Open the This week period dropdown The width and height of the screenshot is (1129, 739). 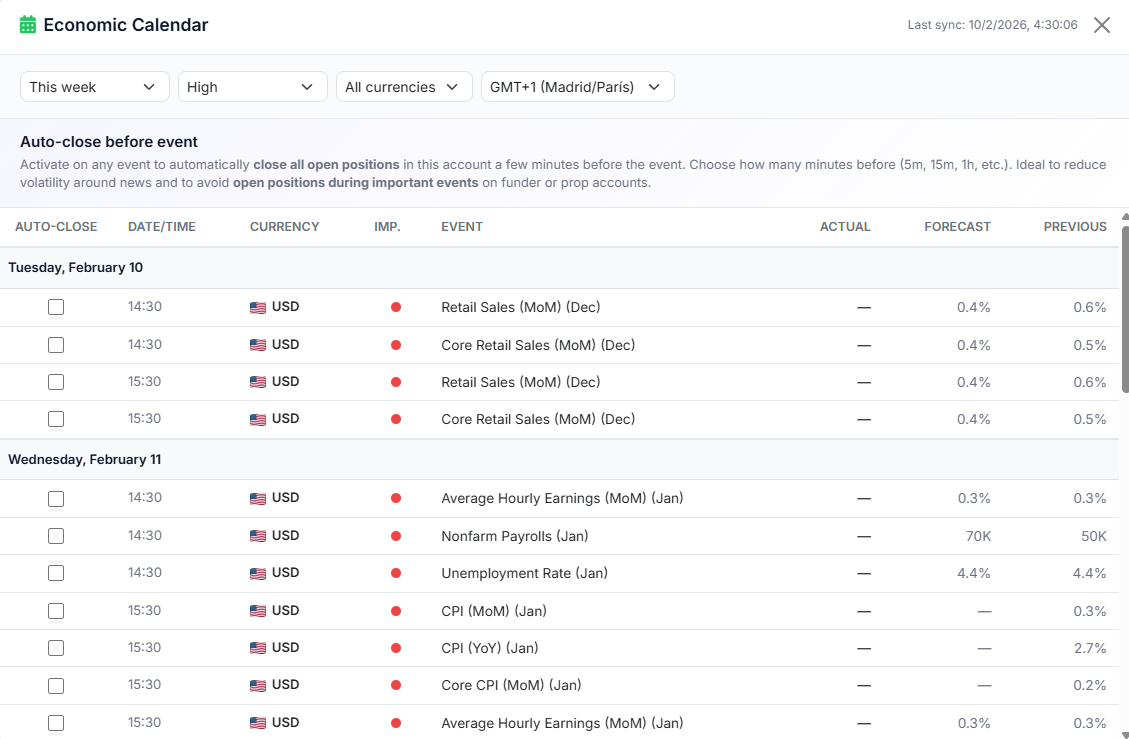pyautogui.click(x=94, y=86)
